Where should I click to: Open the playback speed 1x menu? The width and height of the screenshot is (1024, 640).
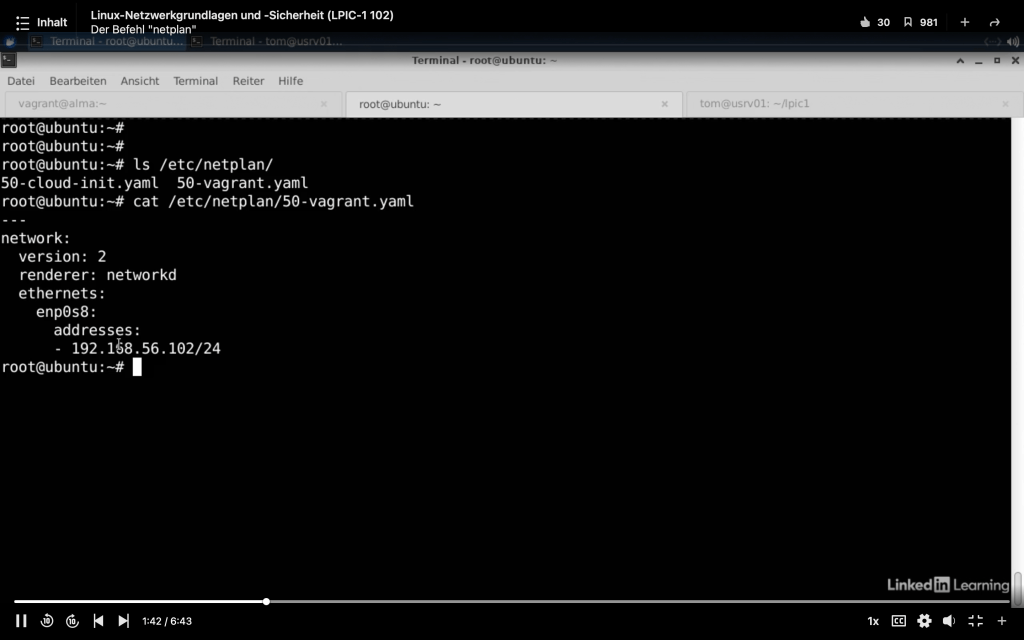tap(873, 621)
